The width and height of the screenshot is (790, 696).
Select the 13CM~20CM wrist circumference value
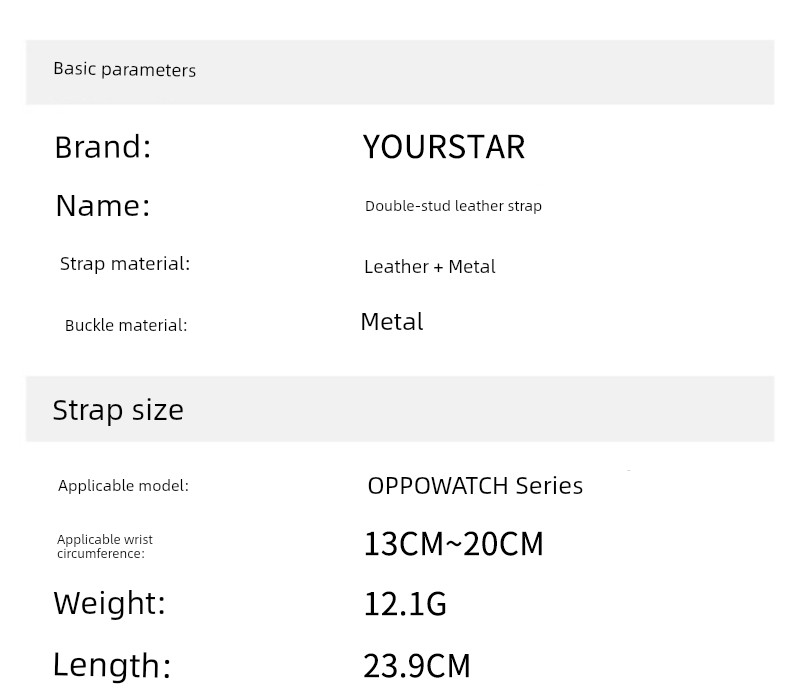click(453, 544)
